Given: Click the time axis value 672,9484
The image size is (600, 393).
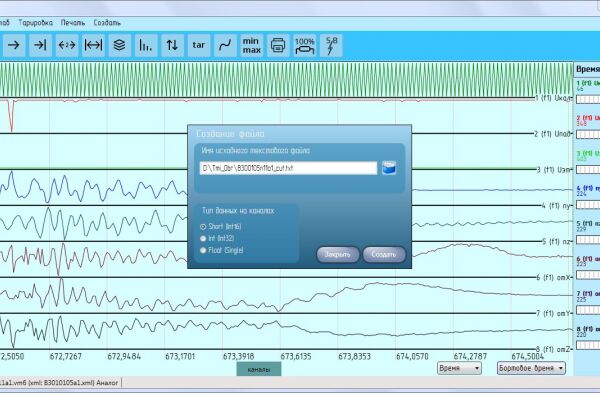Looking at the screenshot, I should tap(124, 357).
